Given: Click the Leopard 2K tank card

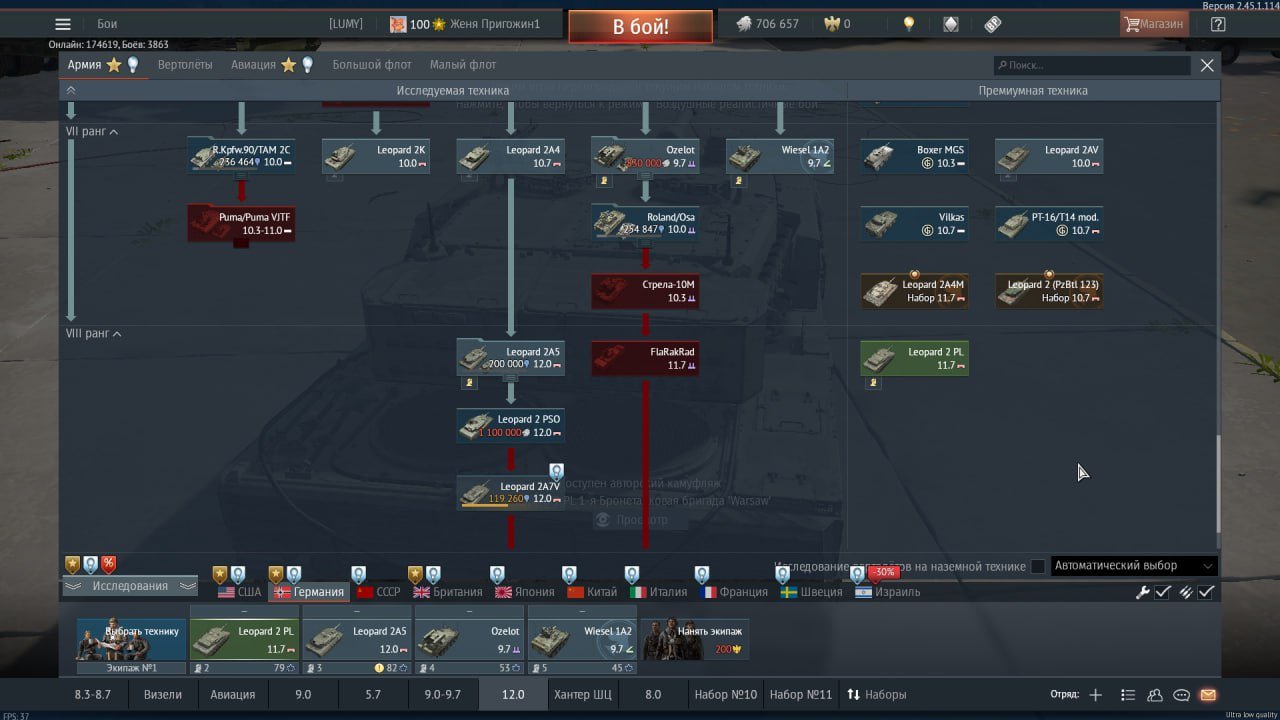Looking at the screenshot, I should pos(376,156).
